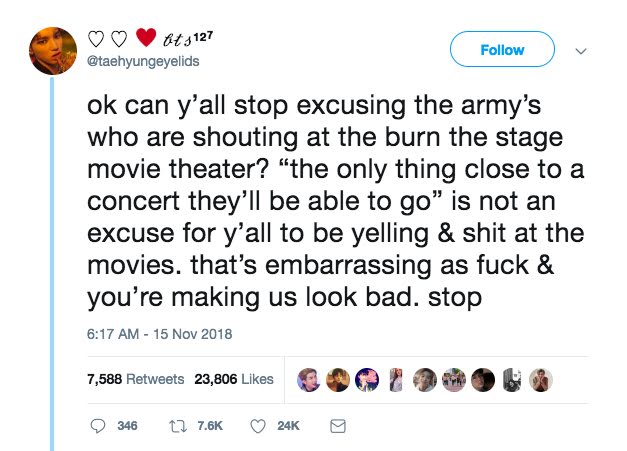Click the reply speech bubble icon

click(x=98, y=426)
